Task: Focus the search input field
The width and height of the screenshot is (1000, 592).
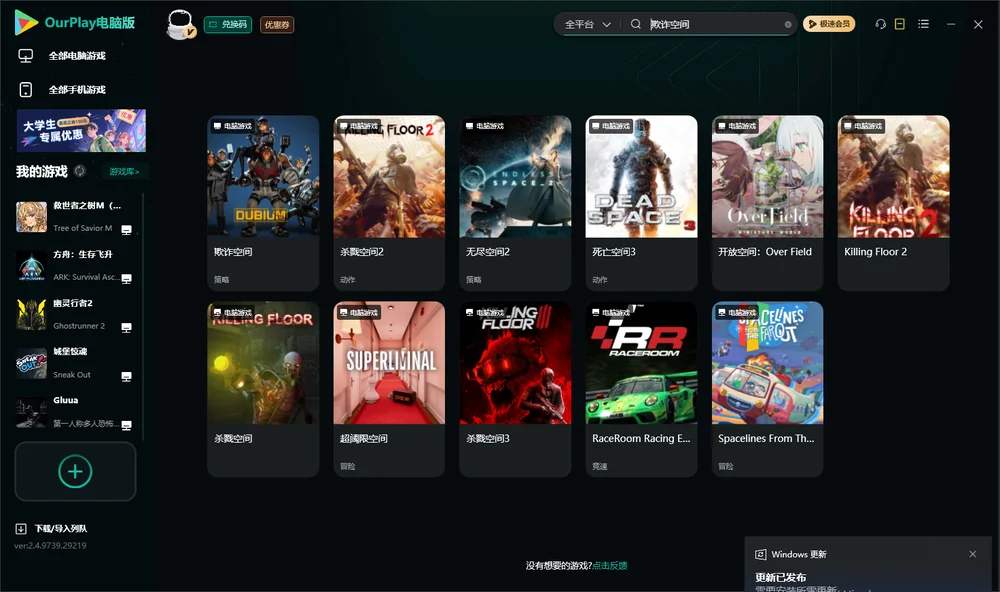Action: tap(714, 24)
